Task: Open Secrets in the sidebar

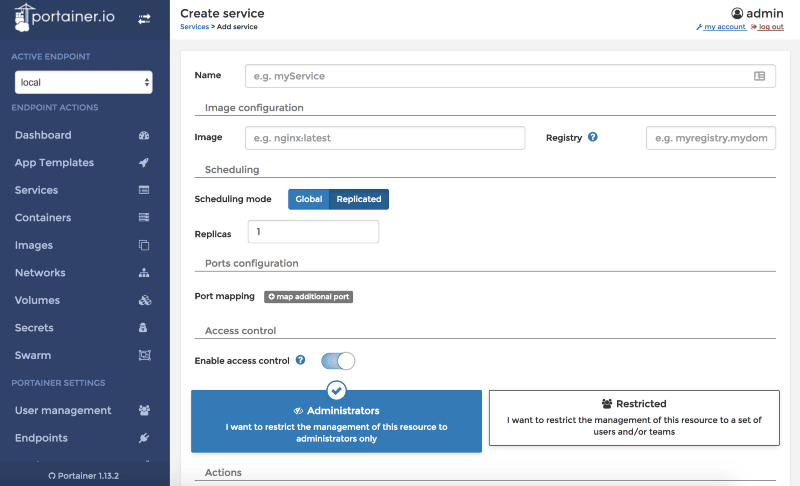Action: 33,328
